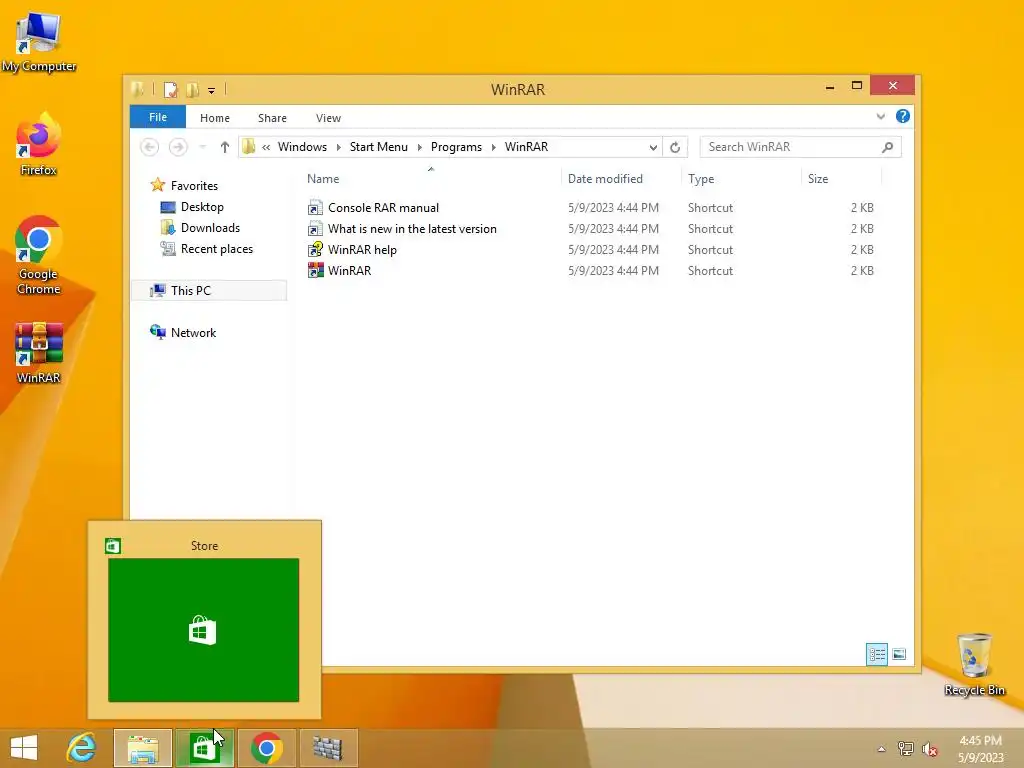
Task: Expand arrow after Programs in breadcrumb
Action: [494, 147]
